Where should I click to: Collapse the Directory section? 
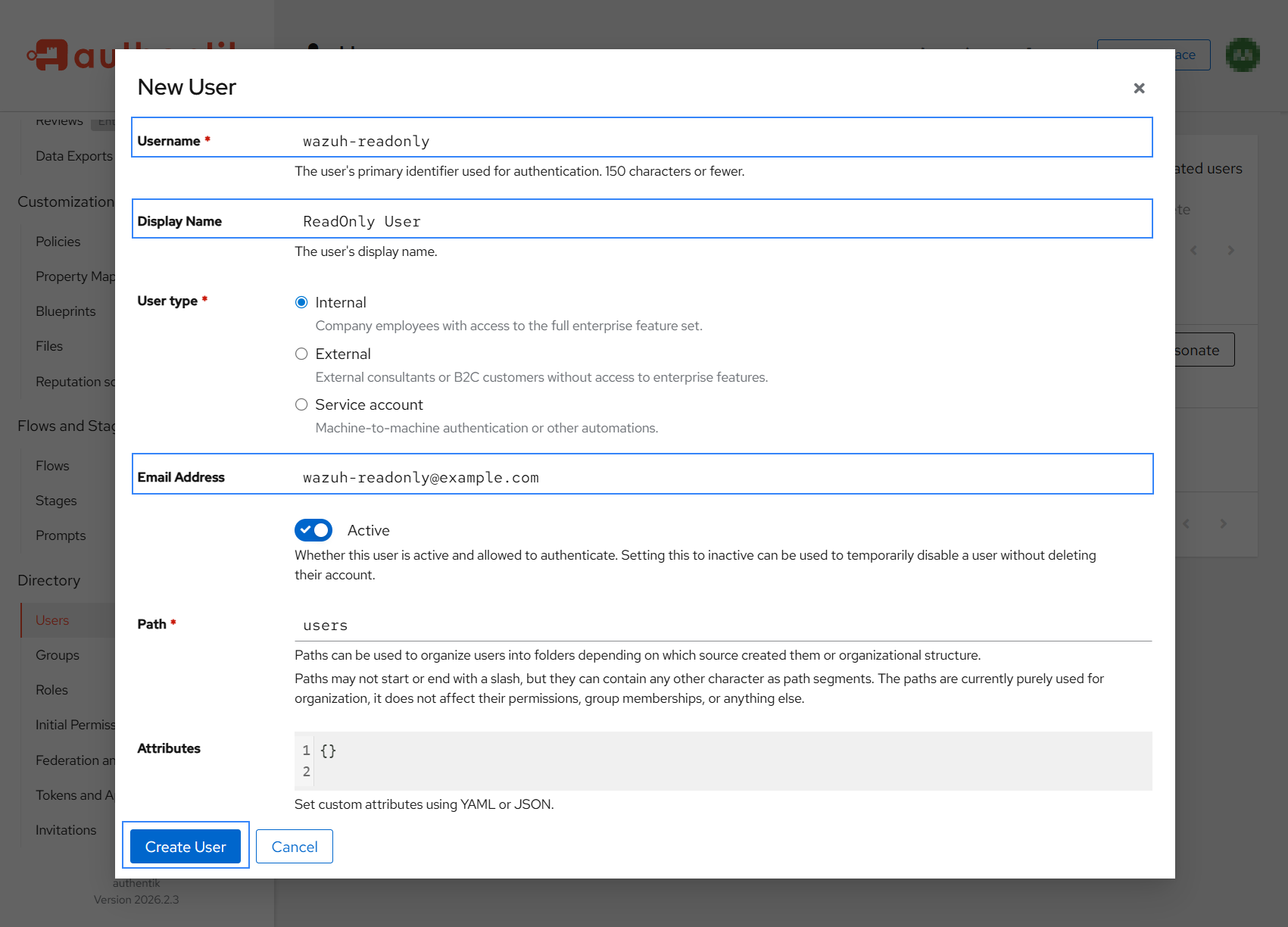coord(49,580)
